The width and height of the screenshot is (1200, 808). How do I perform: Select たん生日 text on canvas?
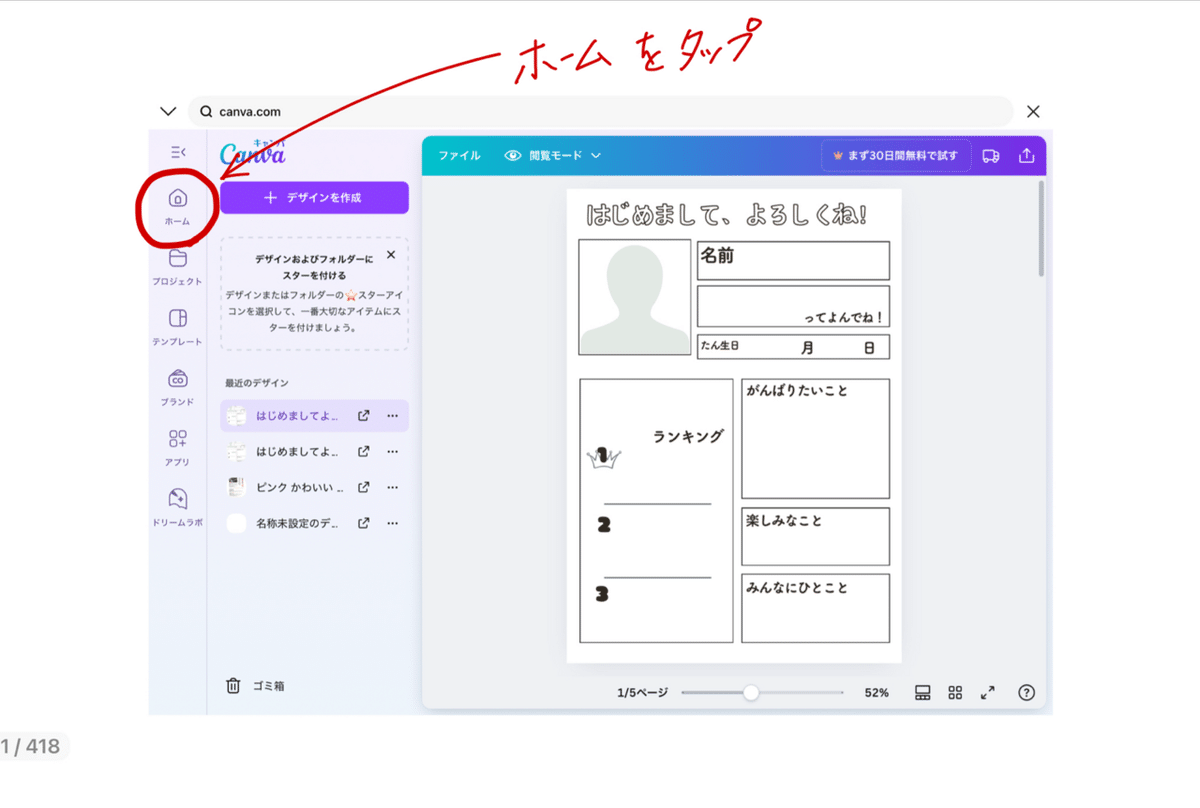click(x=720, y=346)
